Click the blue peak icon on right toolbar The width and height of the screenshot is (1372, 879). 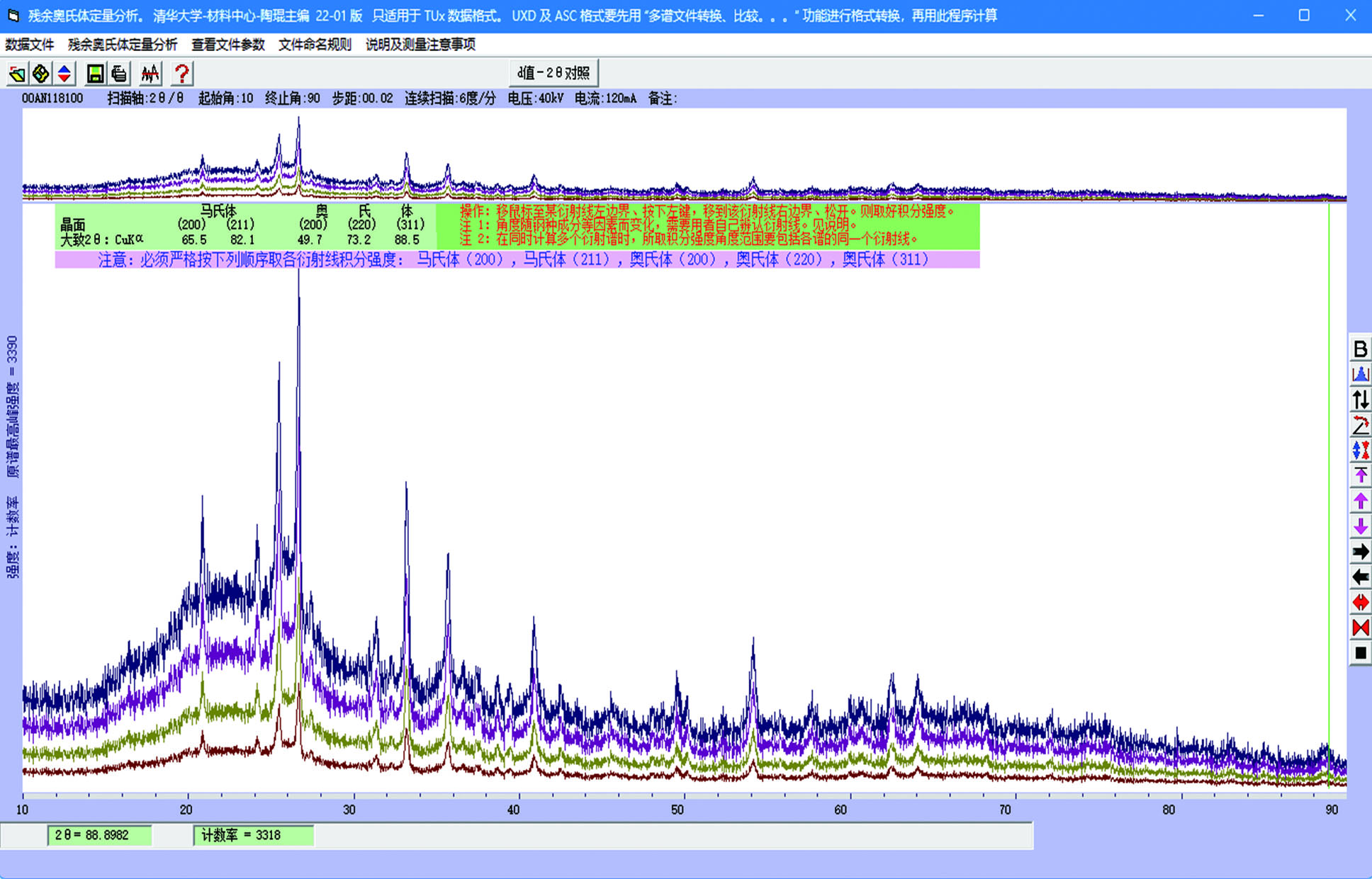pos(1360,375)
